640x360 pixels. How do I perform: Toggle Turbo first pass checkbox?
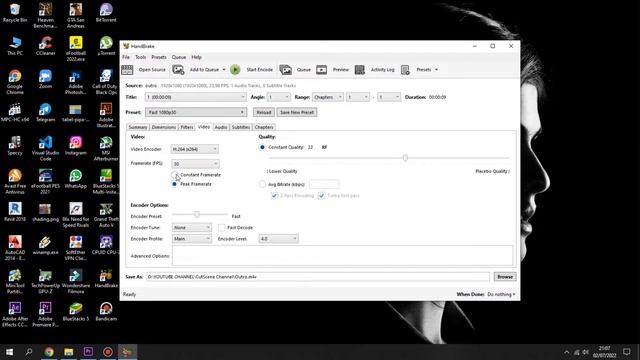322,196
